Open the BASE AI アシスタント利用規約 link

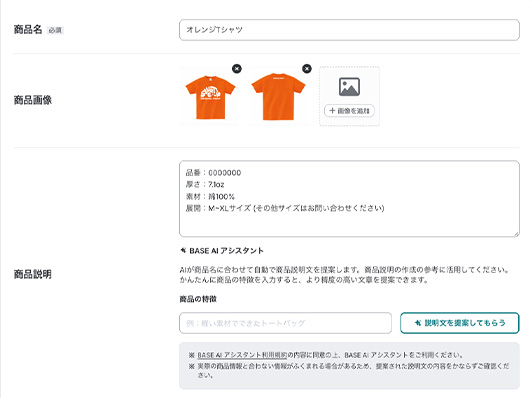click(x=242, y=355)
